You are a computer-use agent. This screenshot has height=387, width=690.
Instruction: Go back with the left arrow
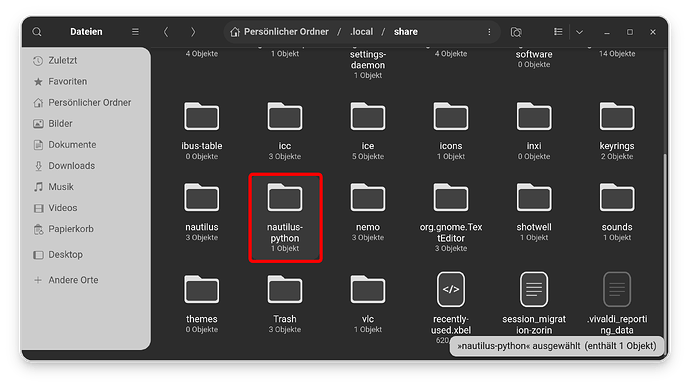166,32
